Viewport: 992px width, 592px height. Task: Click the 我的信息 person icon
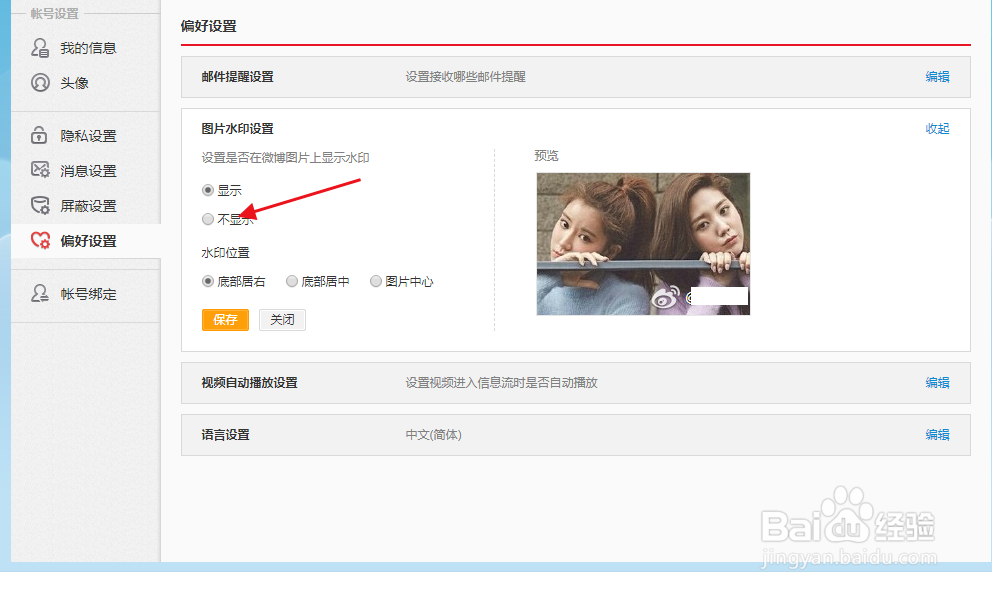coord(40,47)
